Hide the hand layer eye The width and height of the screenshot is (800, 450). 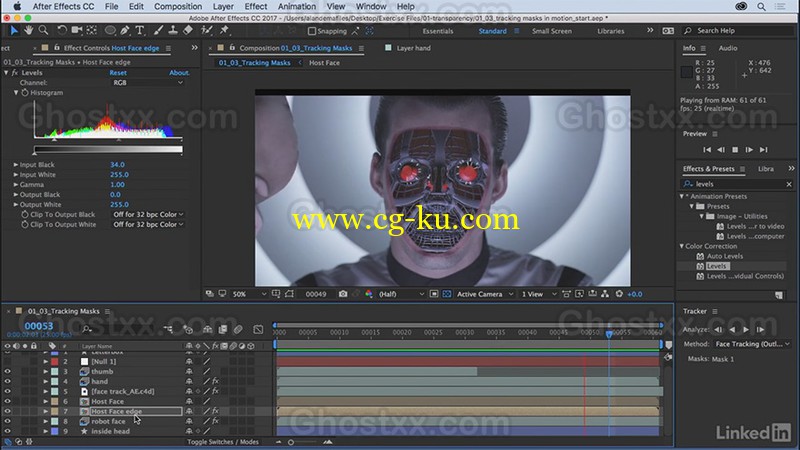click(7, 381)
